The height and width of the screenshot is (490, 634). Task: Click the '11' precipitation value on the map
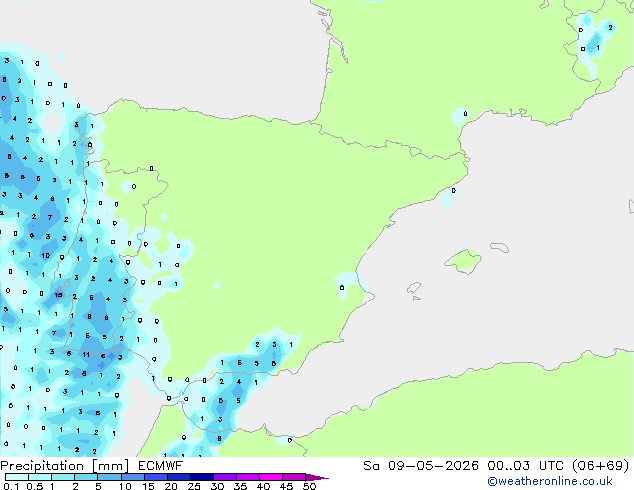point(86,355)
